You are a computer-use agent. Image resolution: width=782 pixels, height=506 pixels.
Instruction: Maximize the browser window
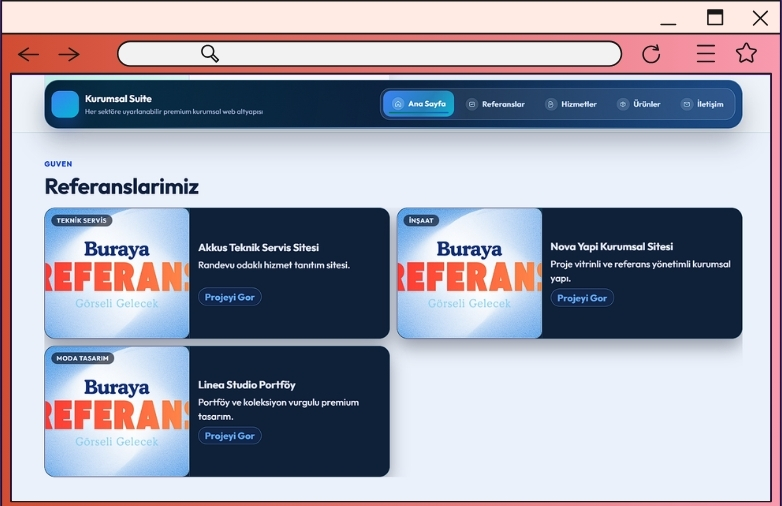pos(715,17)
